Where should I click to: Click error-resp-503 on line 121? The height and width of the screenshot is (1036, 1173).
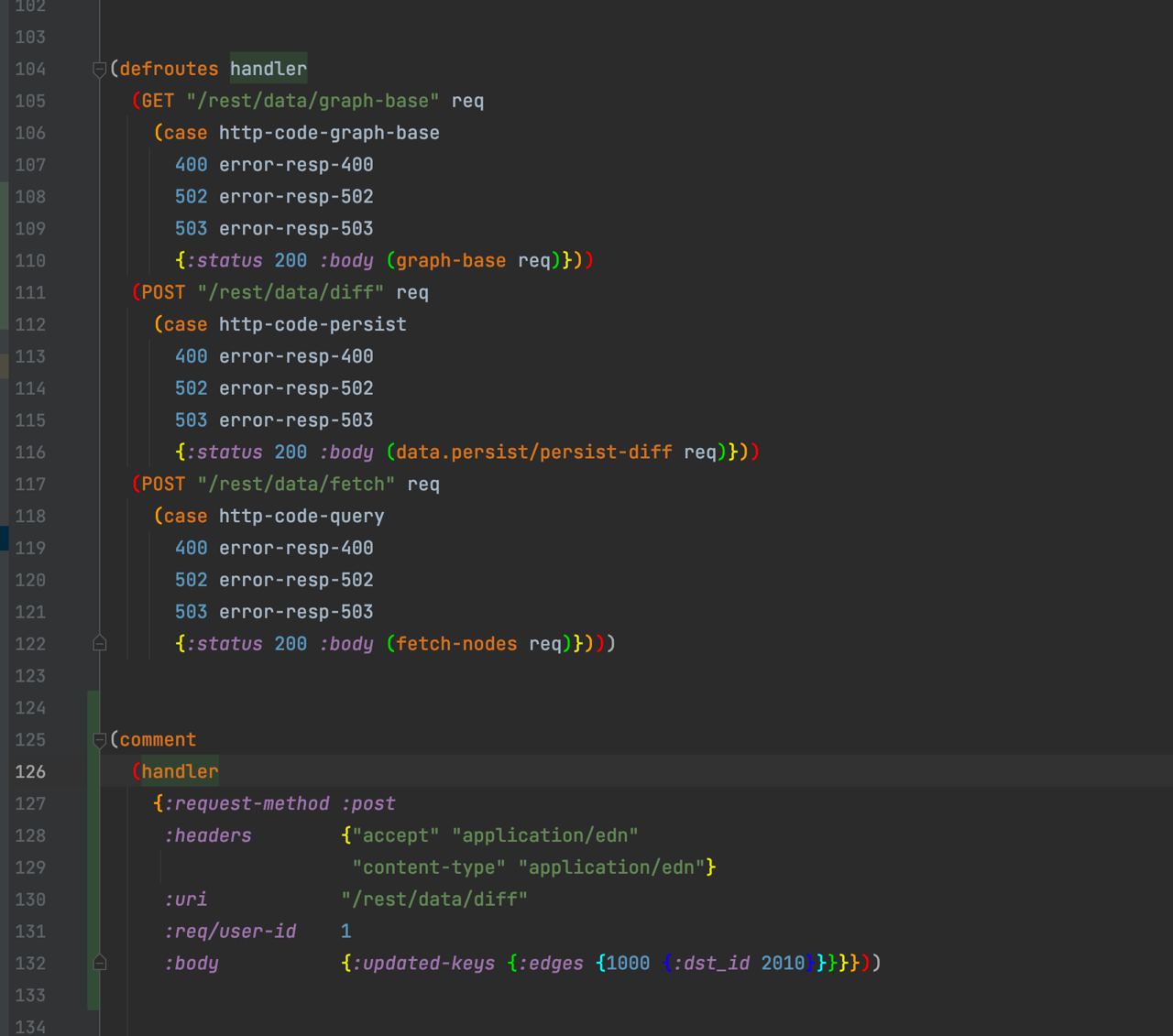pyautogui.click(x=296, y=612)
